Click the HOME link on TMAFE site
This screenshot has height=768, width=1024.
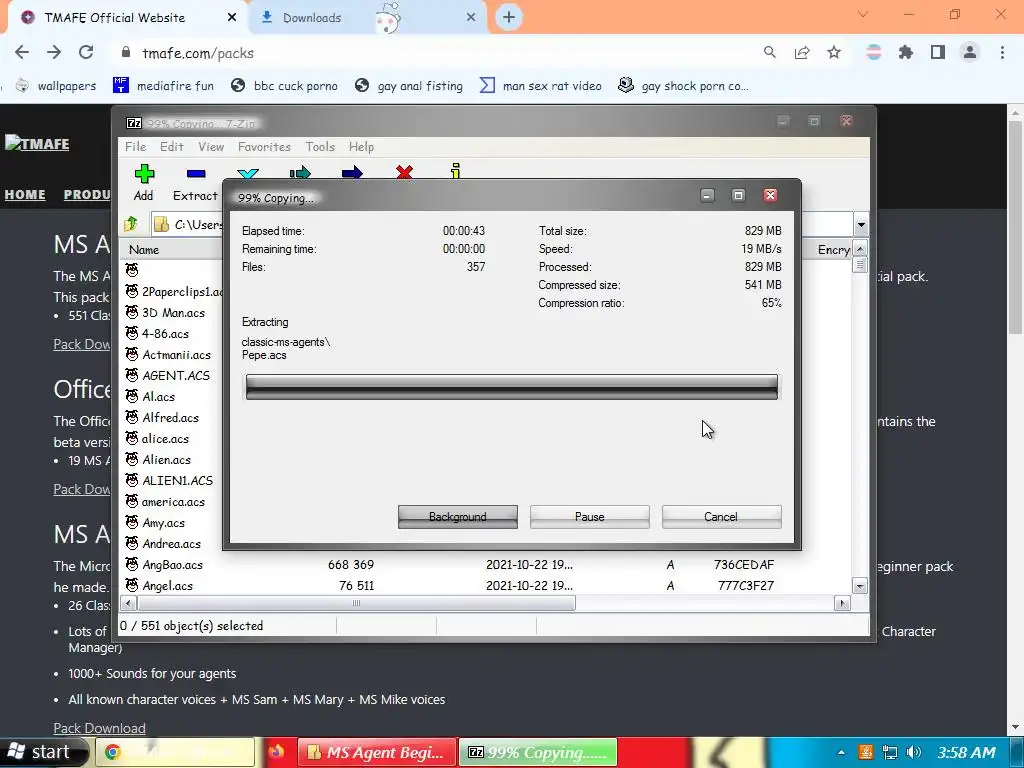click(25, 195)
